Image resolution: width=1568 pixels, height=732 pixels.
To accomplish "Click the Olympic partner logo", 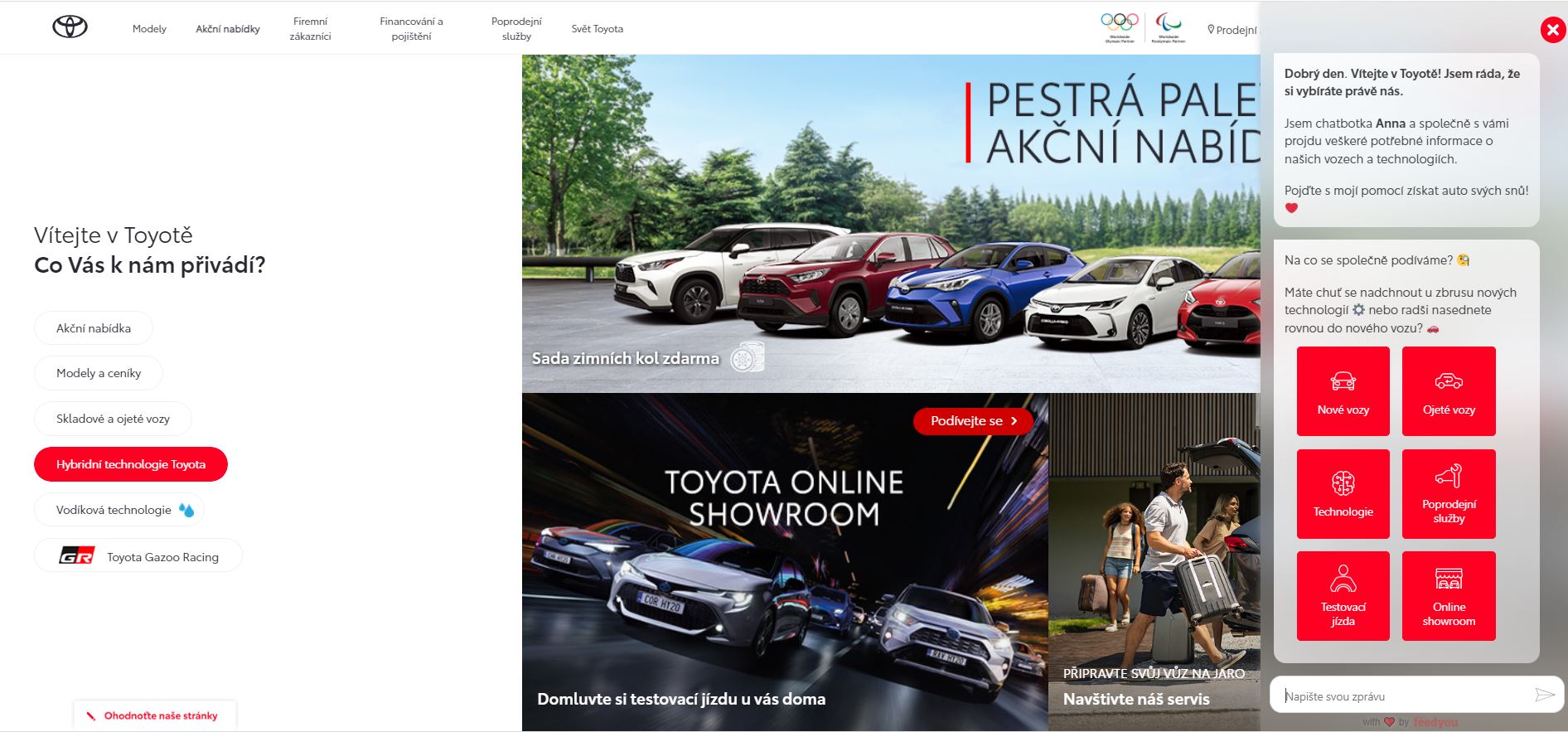I will pos(1119,27).
